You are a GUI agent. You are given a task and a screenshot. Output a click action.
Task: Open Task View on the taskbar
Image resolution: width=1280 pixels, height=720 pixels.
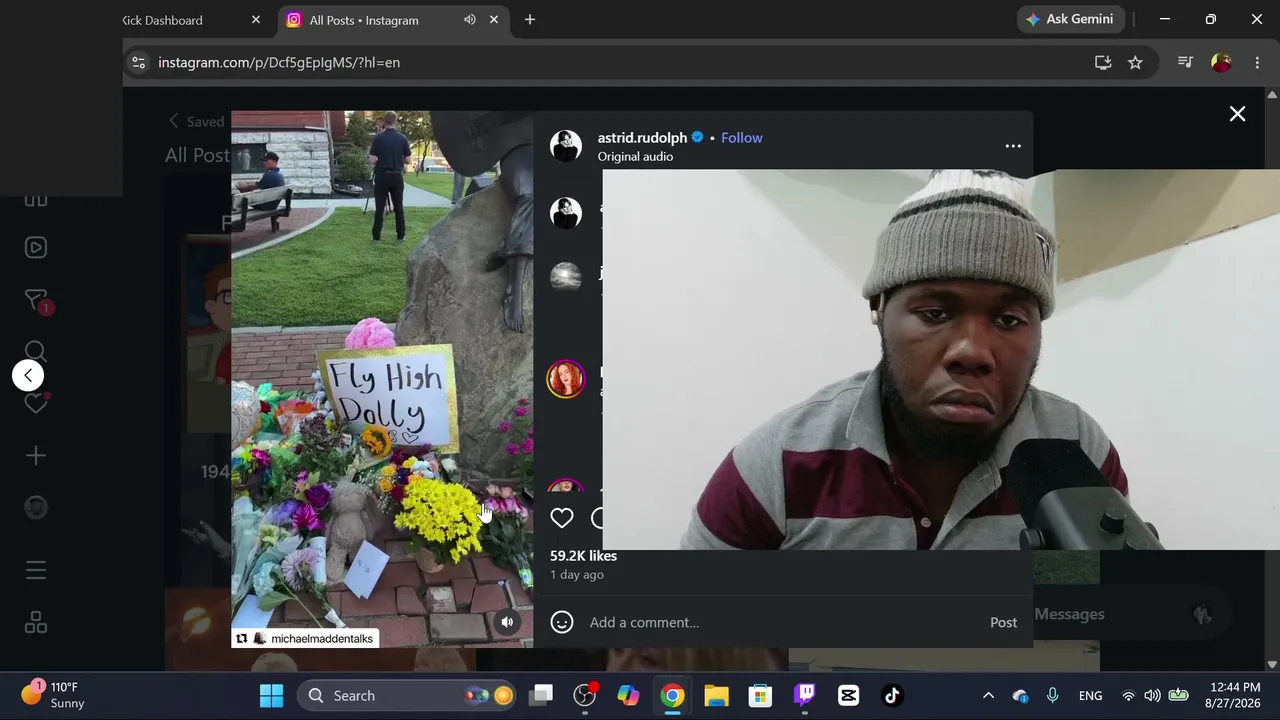coord(541,695)
